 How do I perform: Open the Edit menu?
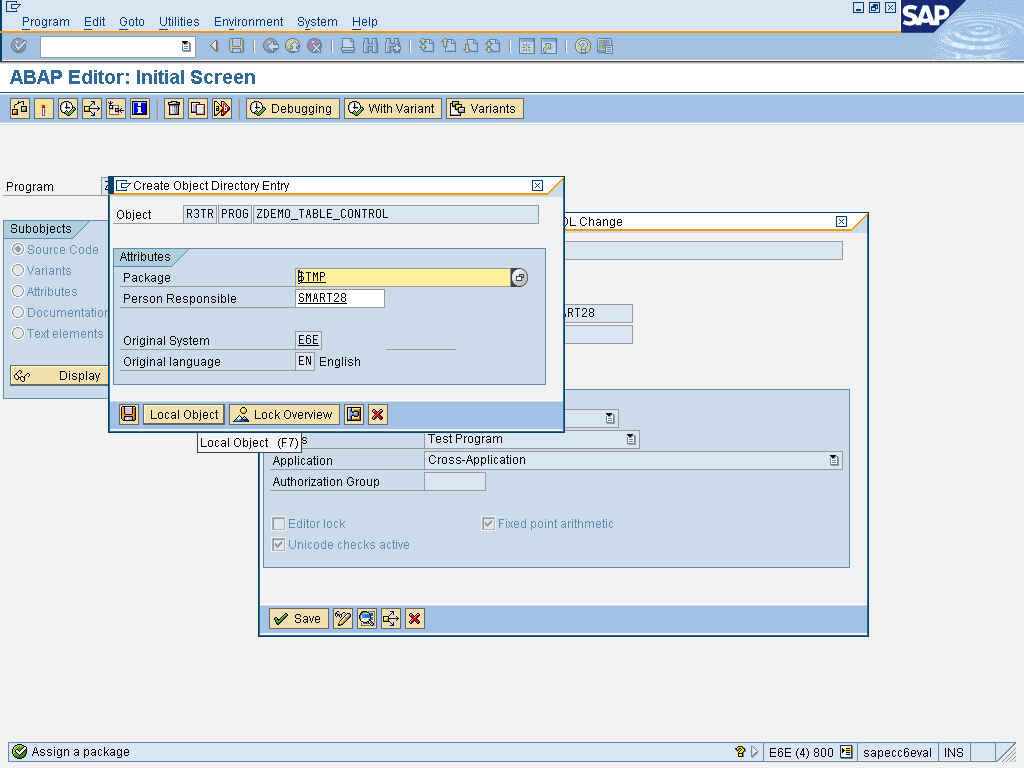pos(95,22)
